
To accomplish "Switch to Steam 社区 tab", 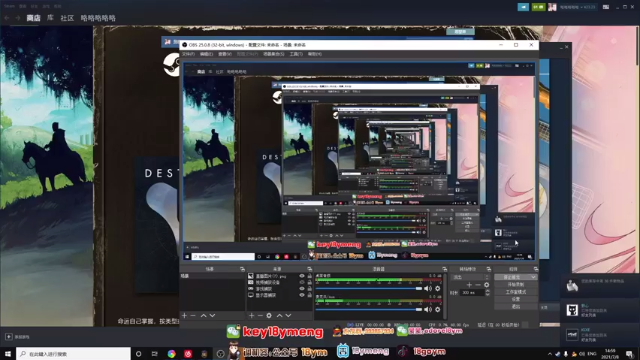I will [x=67, y=18].
